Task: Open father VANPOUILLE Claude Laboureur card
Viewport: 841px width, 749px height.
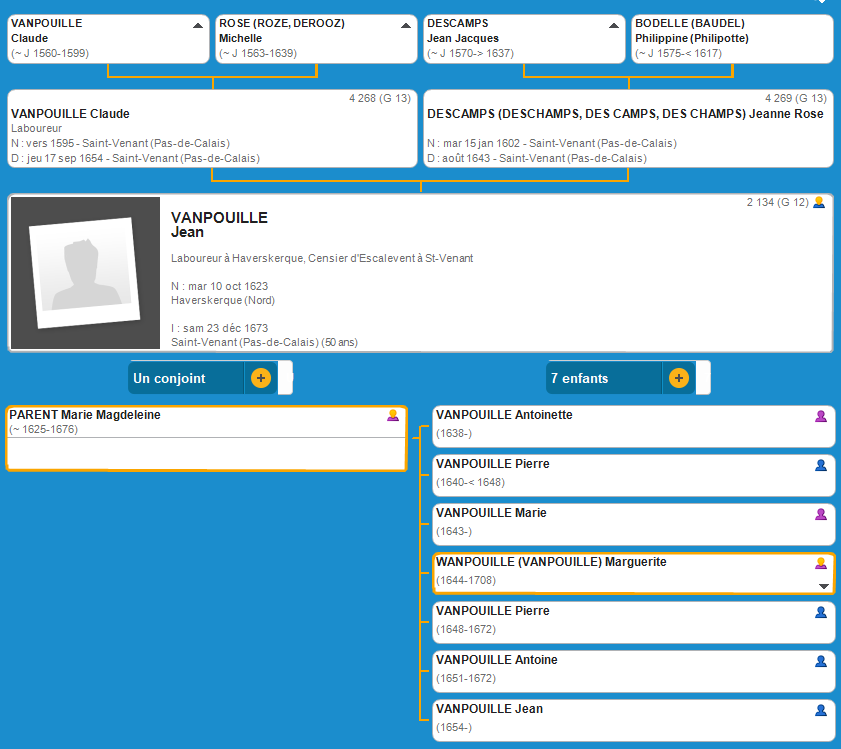Action: click(212, 129)
